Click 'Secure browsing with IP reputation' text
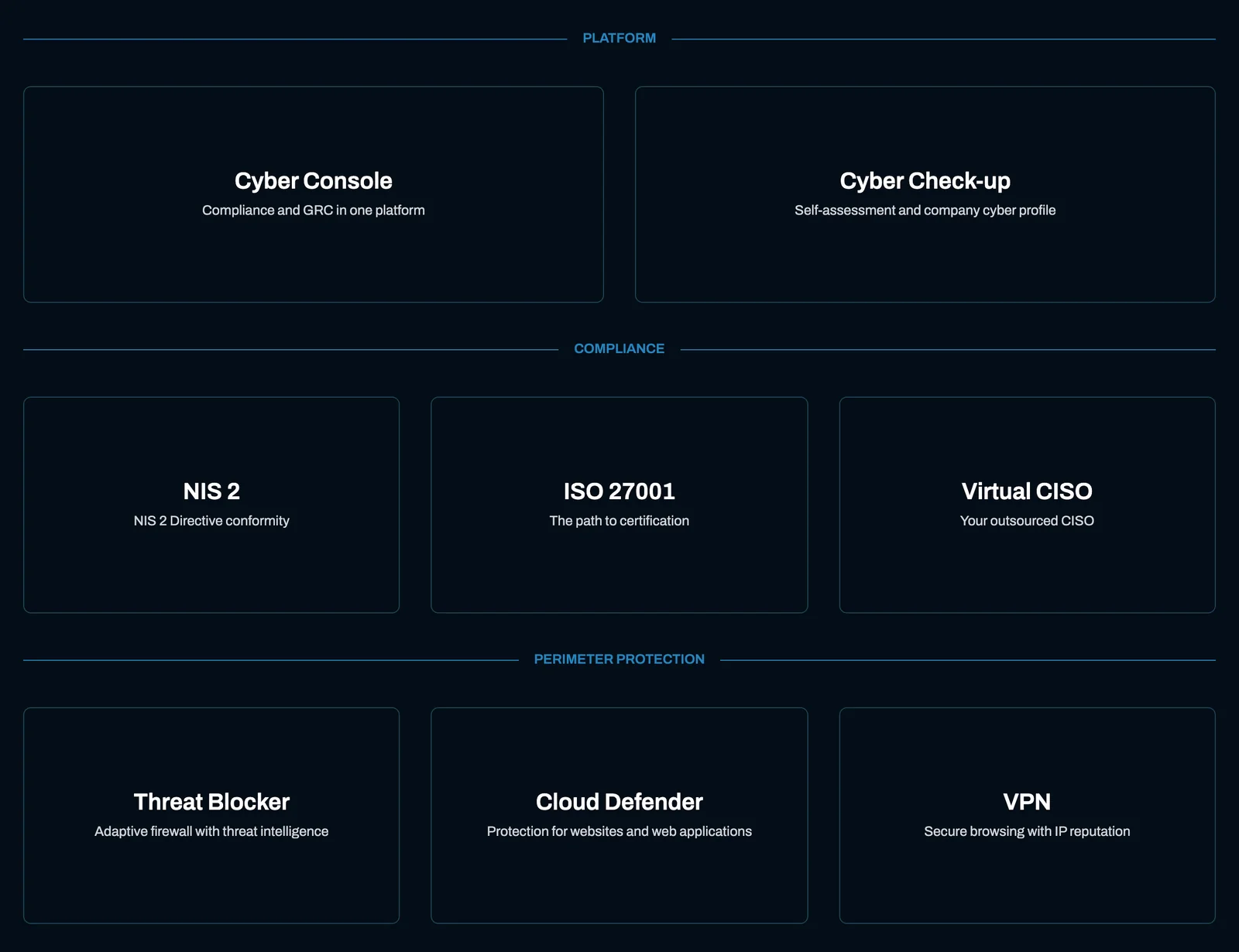Screen dimensions: 1239x952 point(1028,830)
